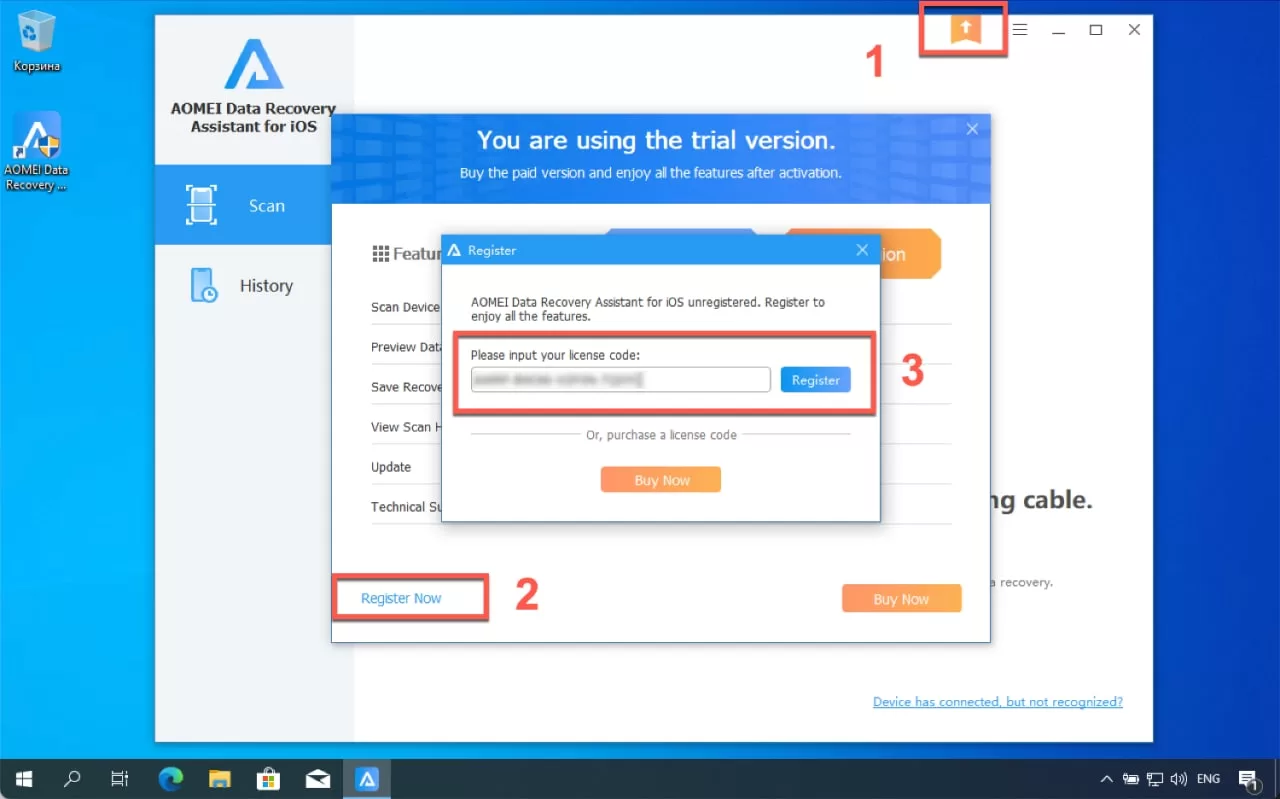
Task: Click the Register dialog title icon
Action: (455, 250)
